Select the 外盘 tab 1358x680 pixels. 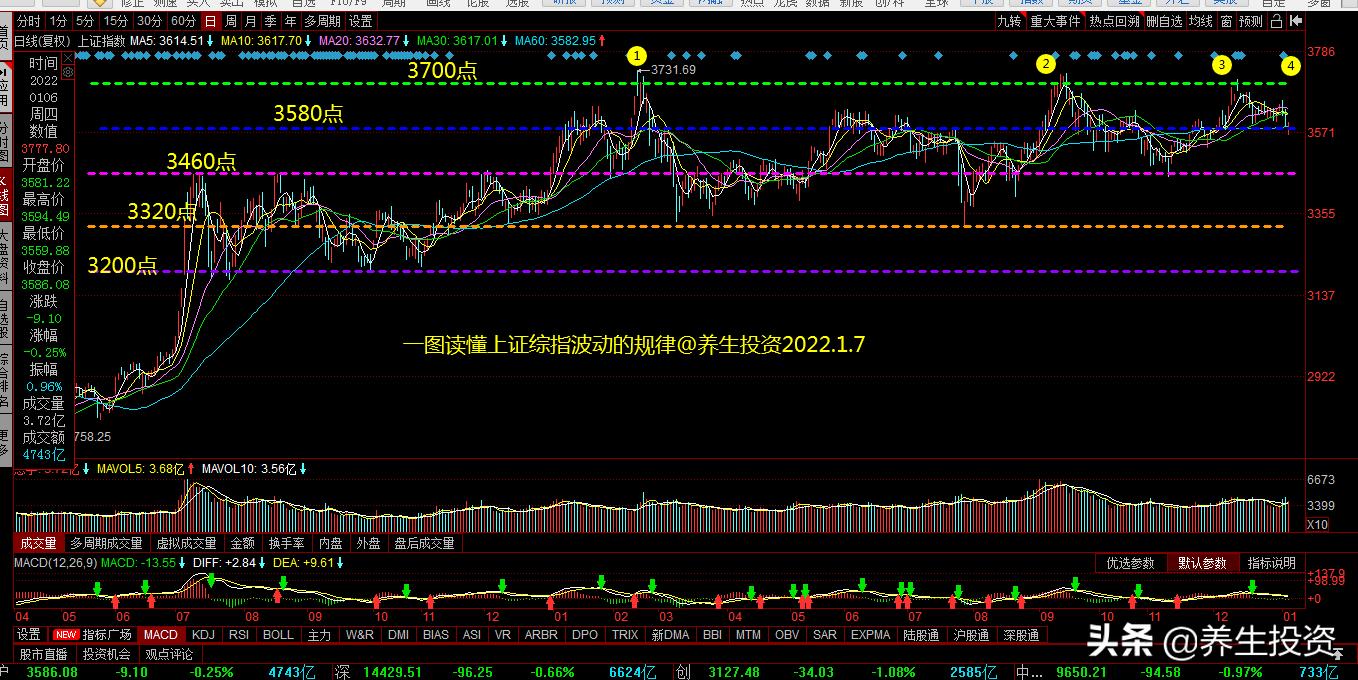click(x=369, y=543)
